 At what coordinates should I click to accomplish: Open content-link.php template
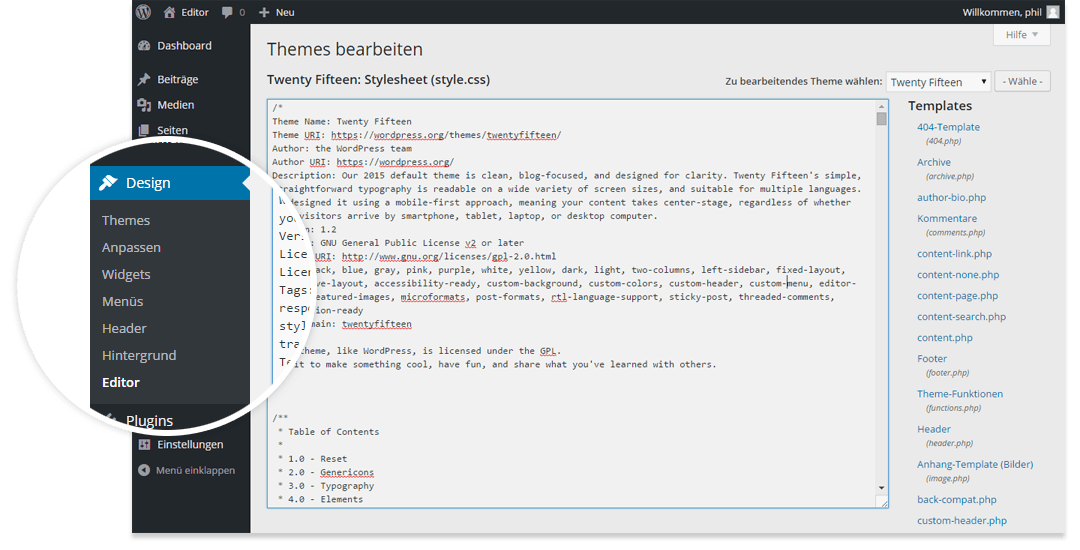[954, 253]
